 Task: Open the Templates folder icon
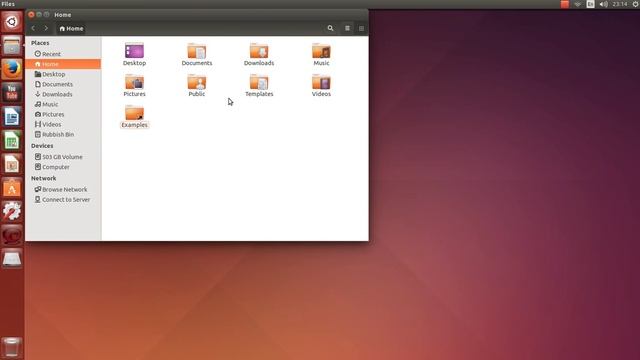click(x=259, y=82)
